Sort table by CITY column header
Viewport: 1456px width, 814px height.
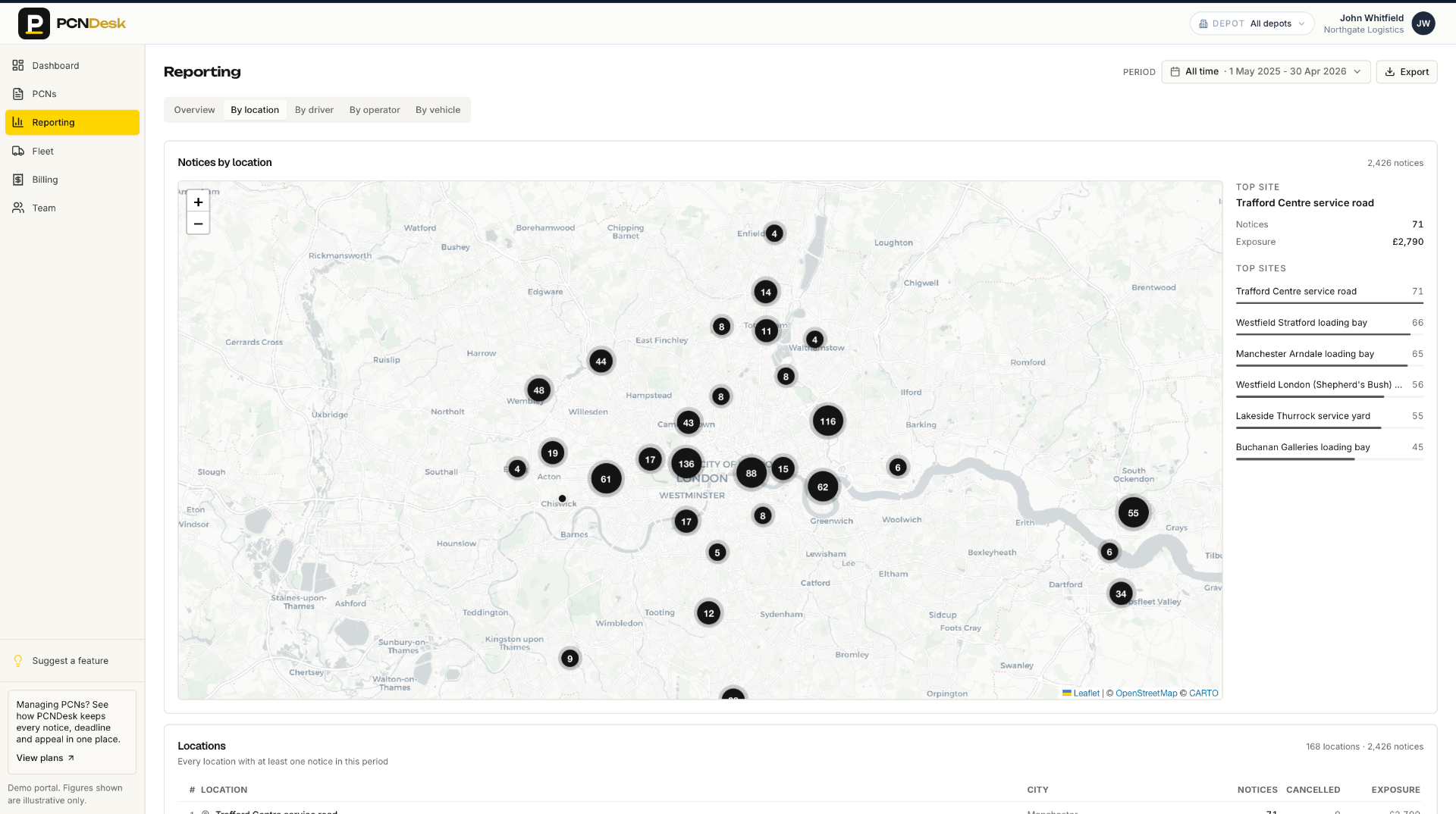point(1037,790)
